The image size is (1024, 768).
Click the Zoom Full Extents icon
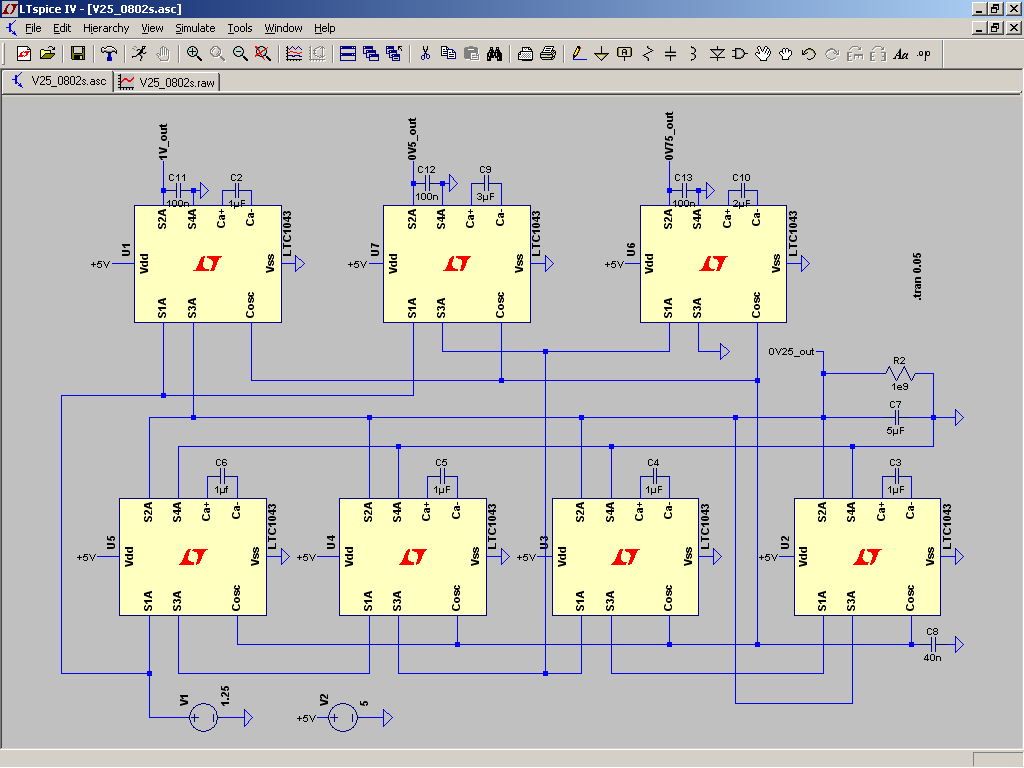[263, 54]
